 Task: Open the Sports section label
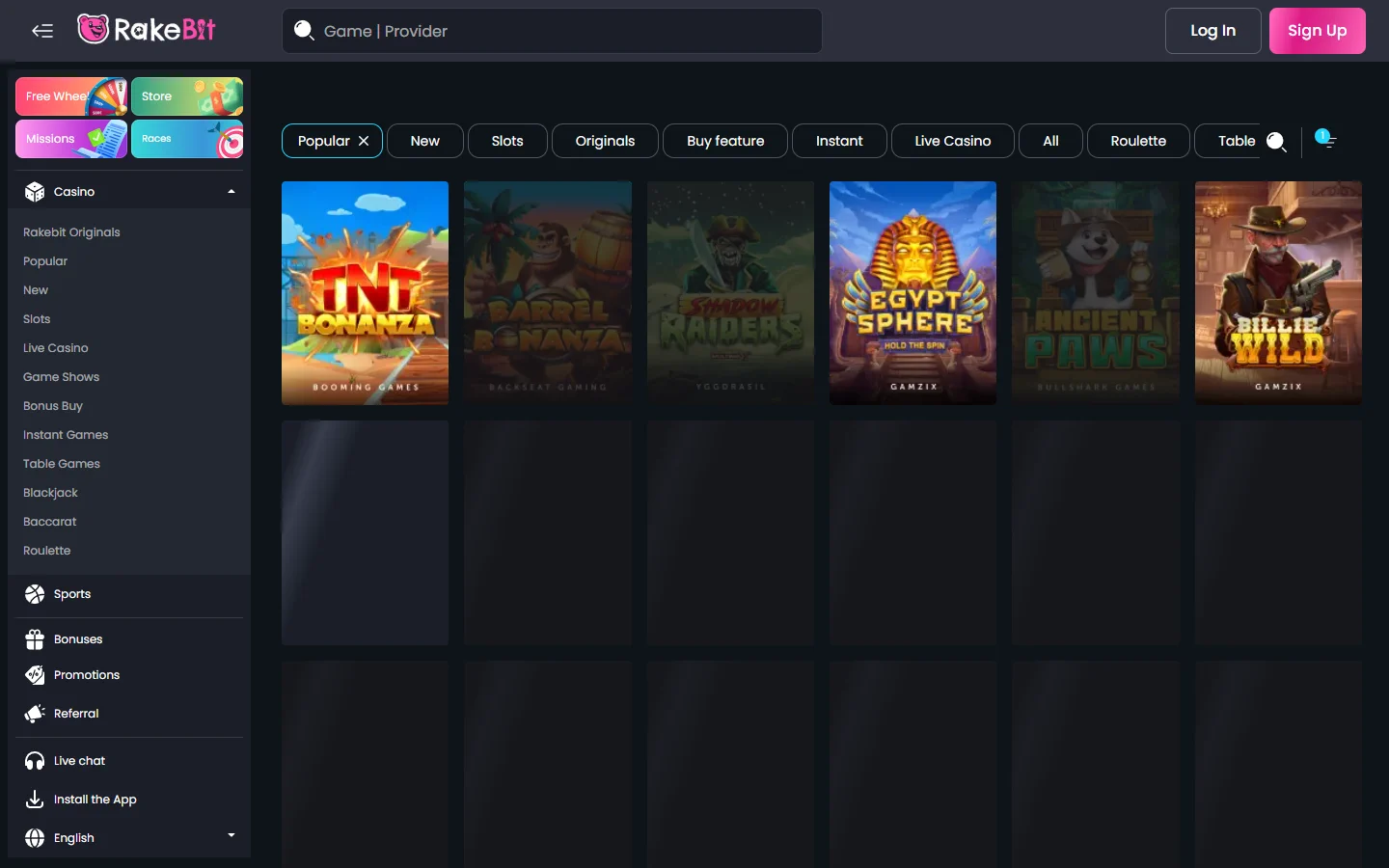(72, 594)
